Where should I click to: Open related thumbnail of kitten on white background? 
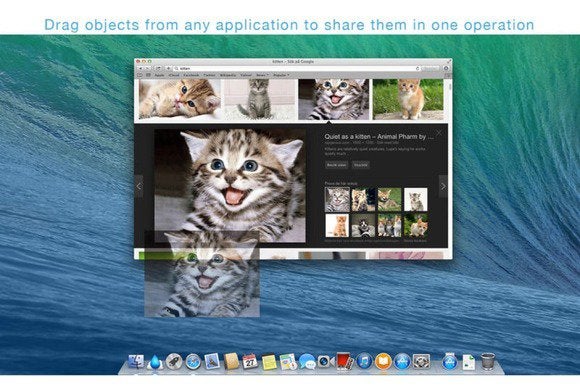coord(416,199)
